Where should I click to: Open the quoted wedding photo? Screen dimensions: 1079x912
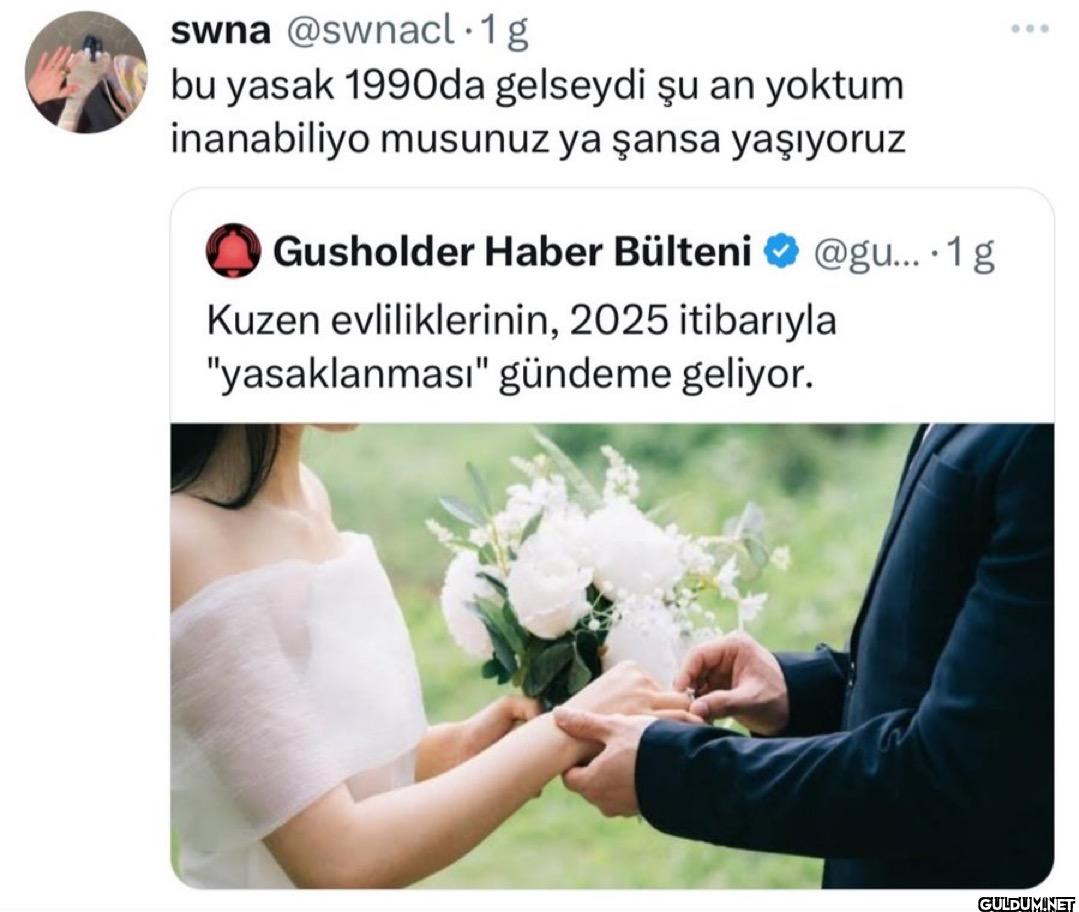pyautogui.click(x=612, y=655)
